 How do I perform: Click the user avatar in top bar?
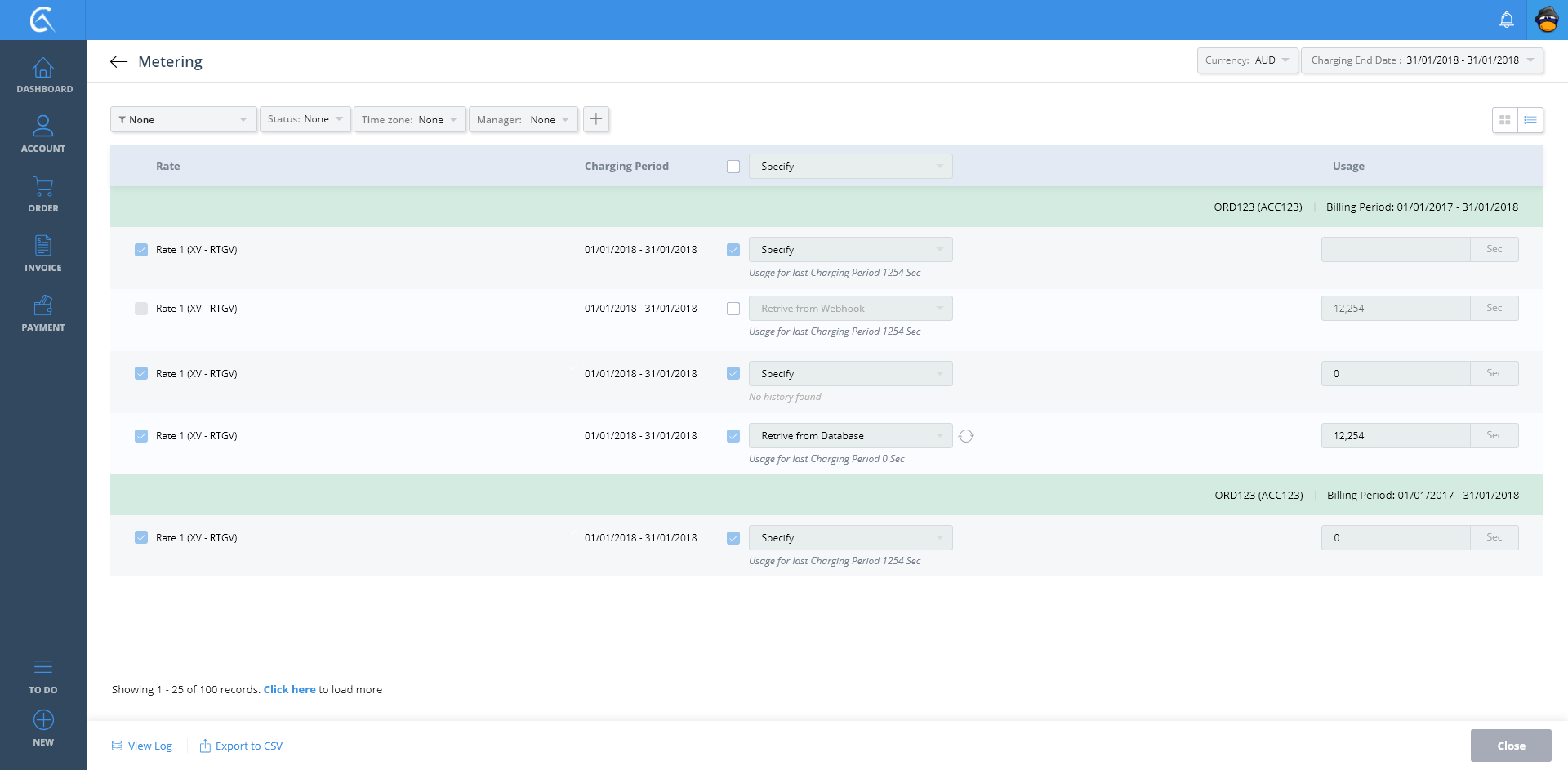pyautogui.click(x=1547, y=20)
